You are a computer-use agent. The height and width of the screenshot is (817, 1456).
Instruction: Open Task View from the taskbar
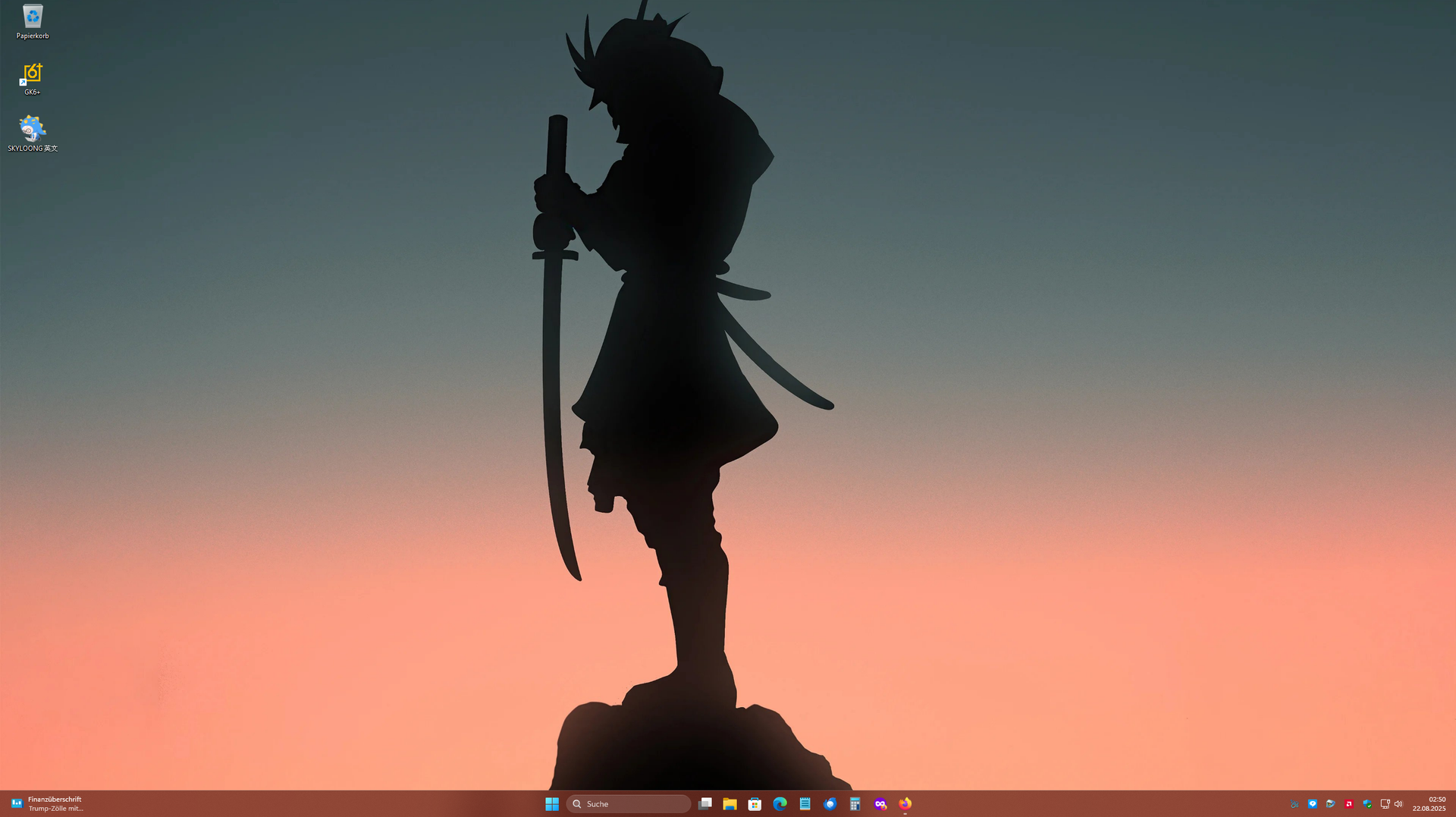(704, 804)
